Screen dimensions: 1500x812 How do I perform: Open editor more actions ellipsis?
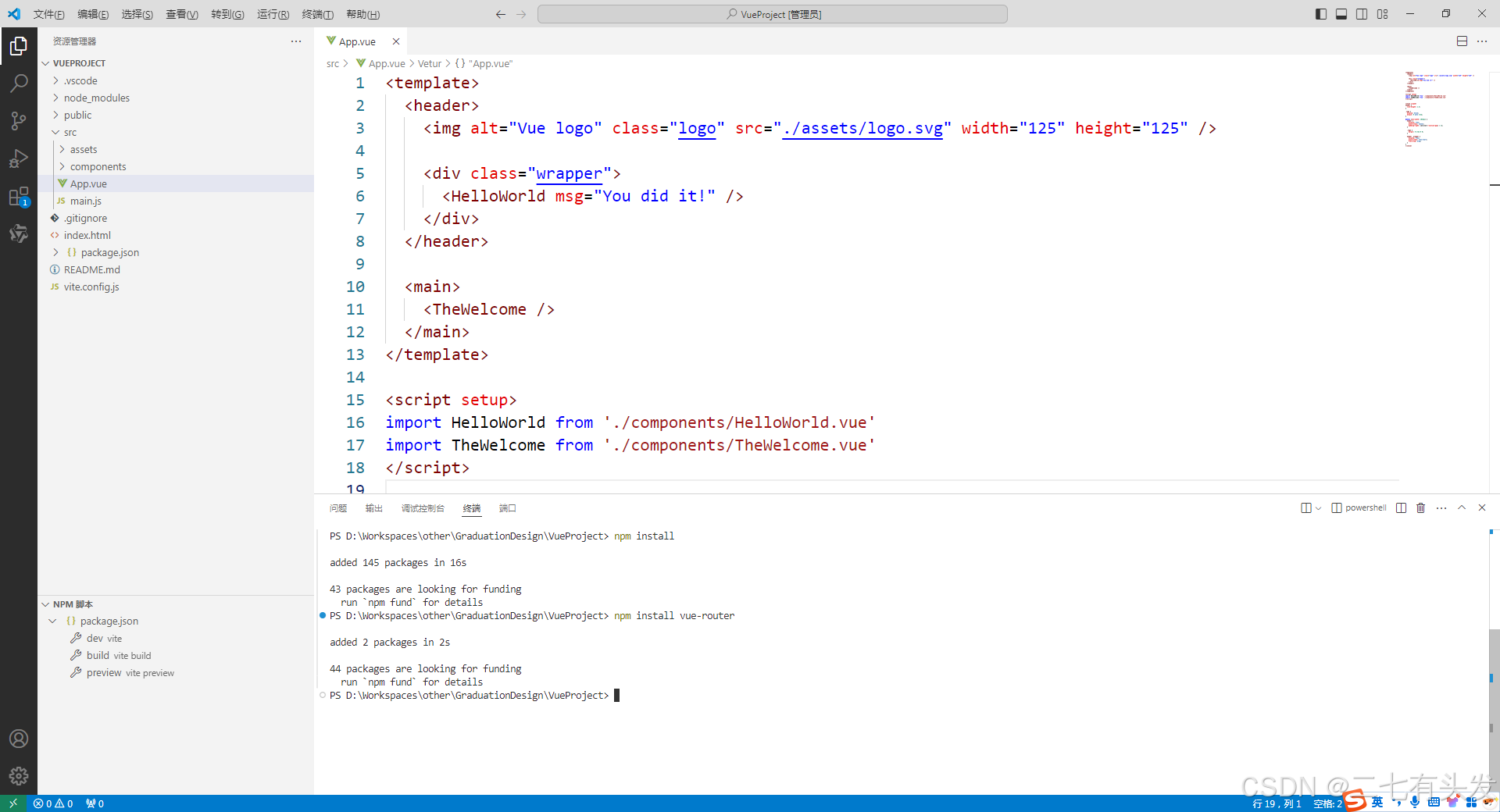(1482, 41)
